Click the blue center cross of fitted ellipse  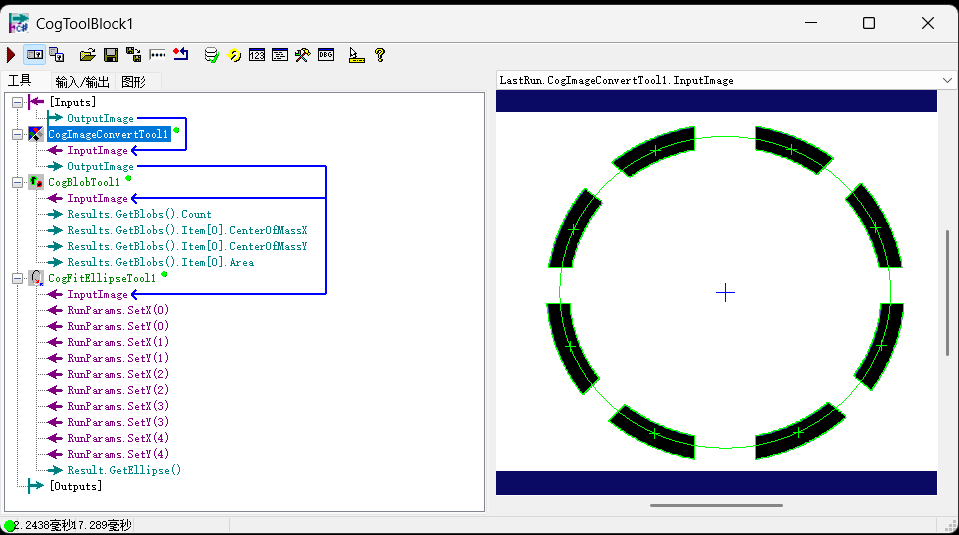725,293
